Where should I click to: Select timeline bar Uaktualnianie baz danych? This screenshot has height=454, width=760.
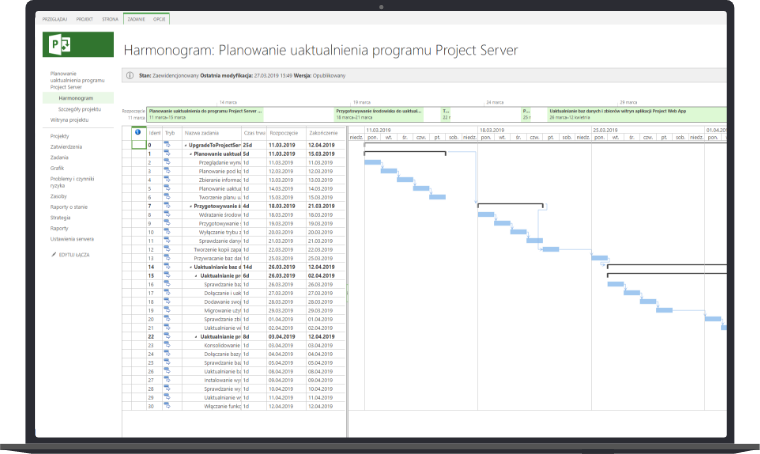pos(637,114)
